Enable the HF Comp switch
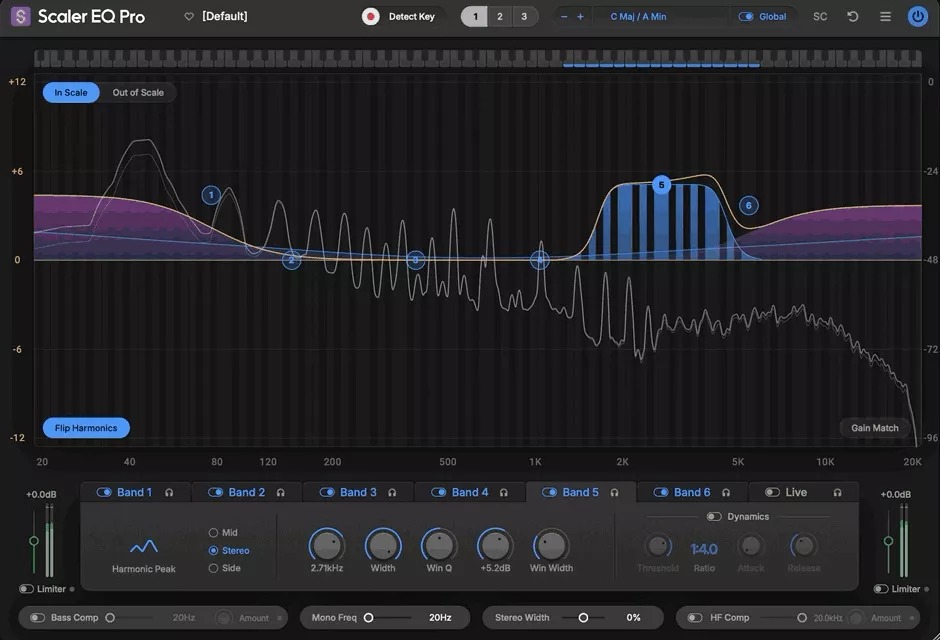 (x=695, y=618)
